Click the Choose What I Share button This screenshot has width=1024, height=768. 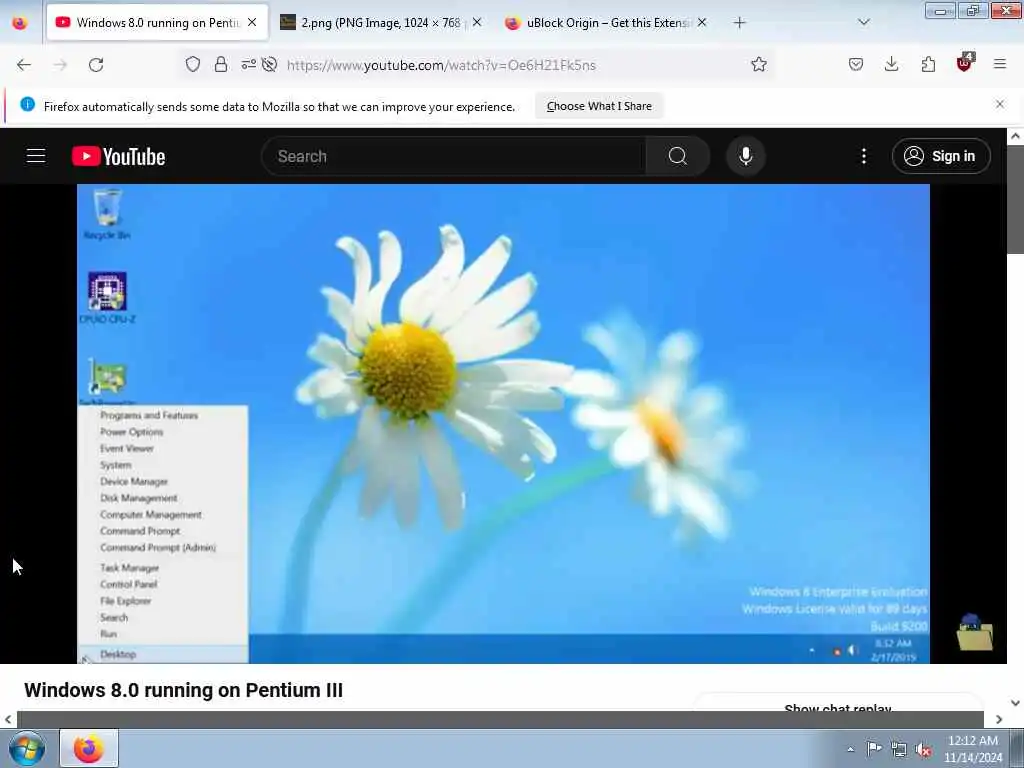click(599, 106)
